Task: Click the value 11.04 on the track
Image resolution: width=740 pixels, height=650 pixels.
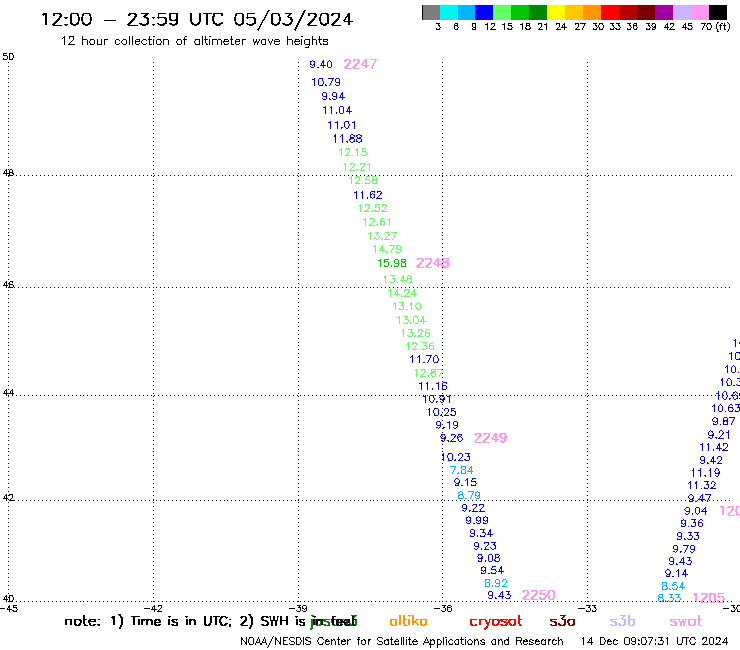Action: click(x=337, y=110)
